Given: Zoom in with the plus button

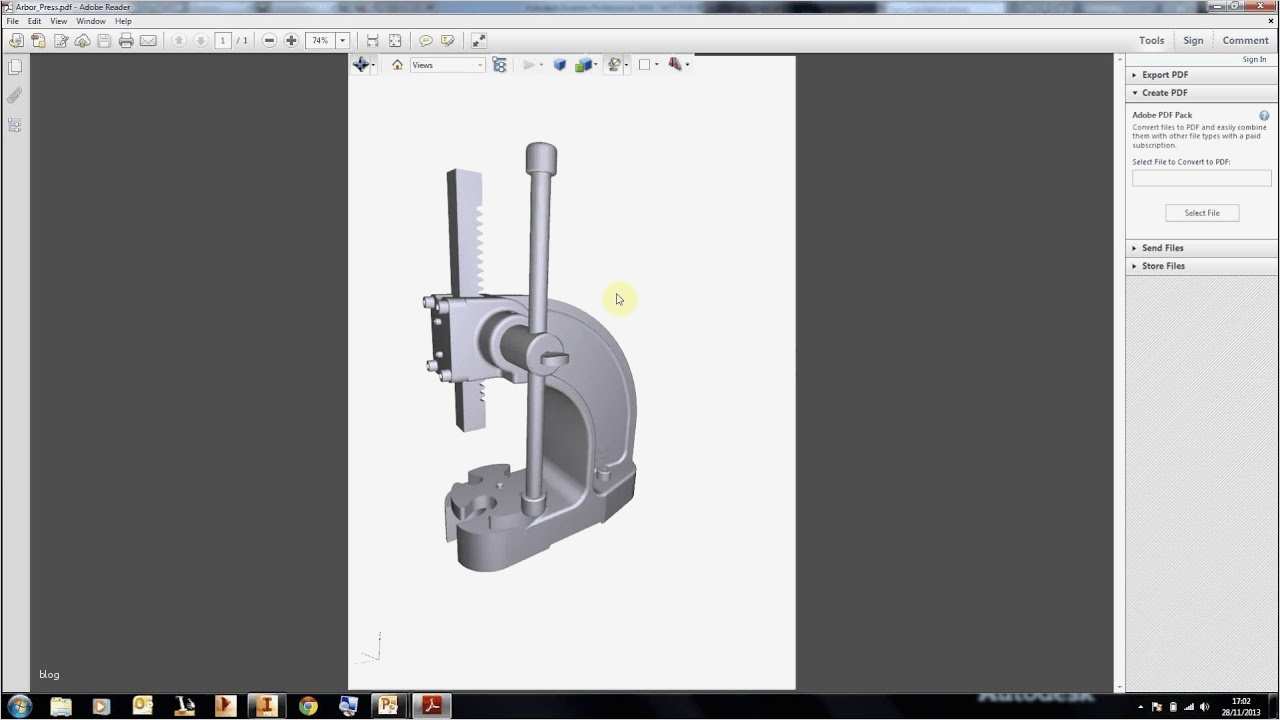Looking at the screenshot, I should pyautogui.click(x=291, y=41).
